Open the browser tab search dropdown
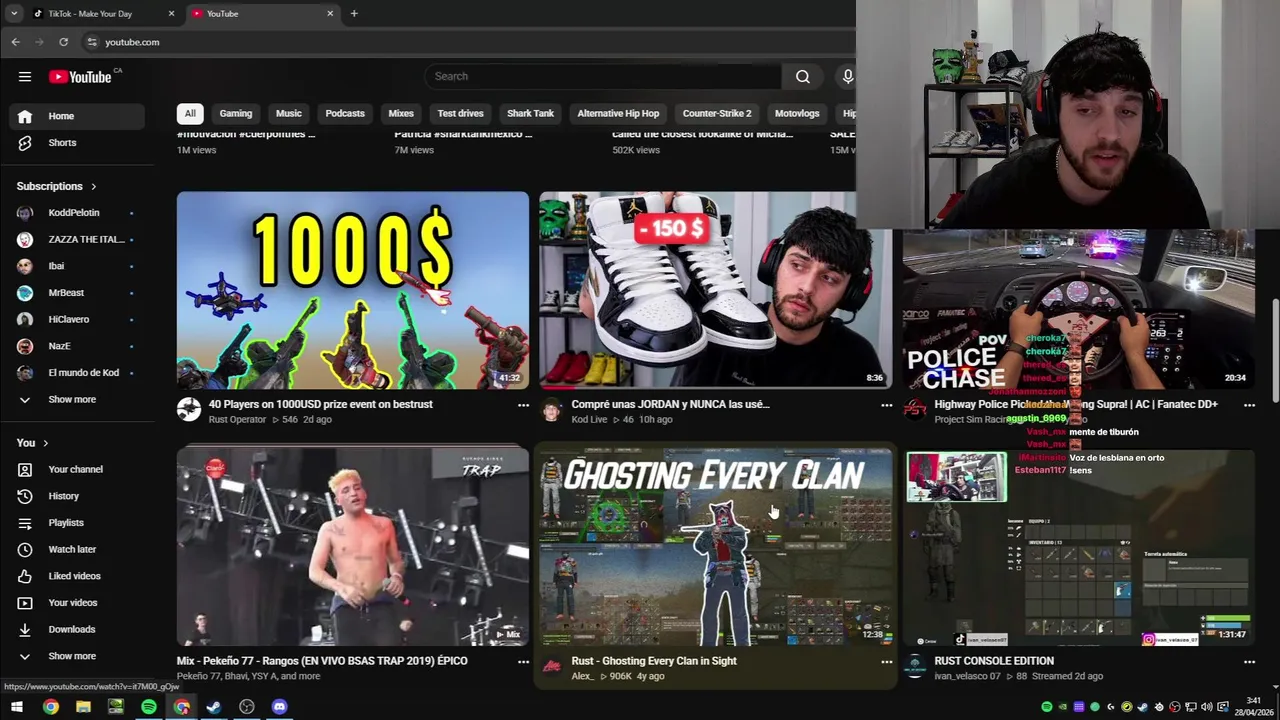 pos(14,14)
